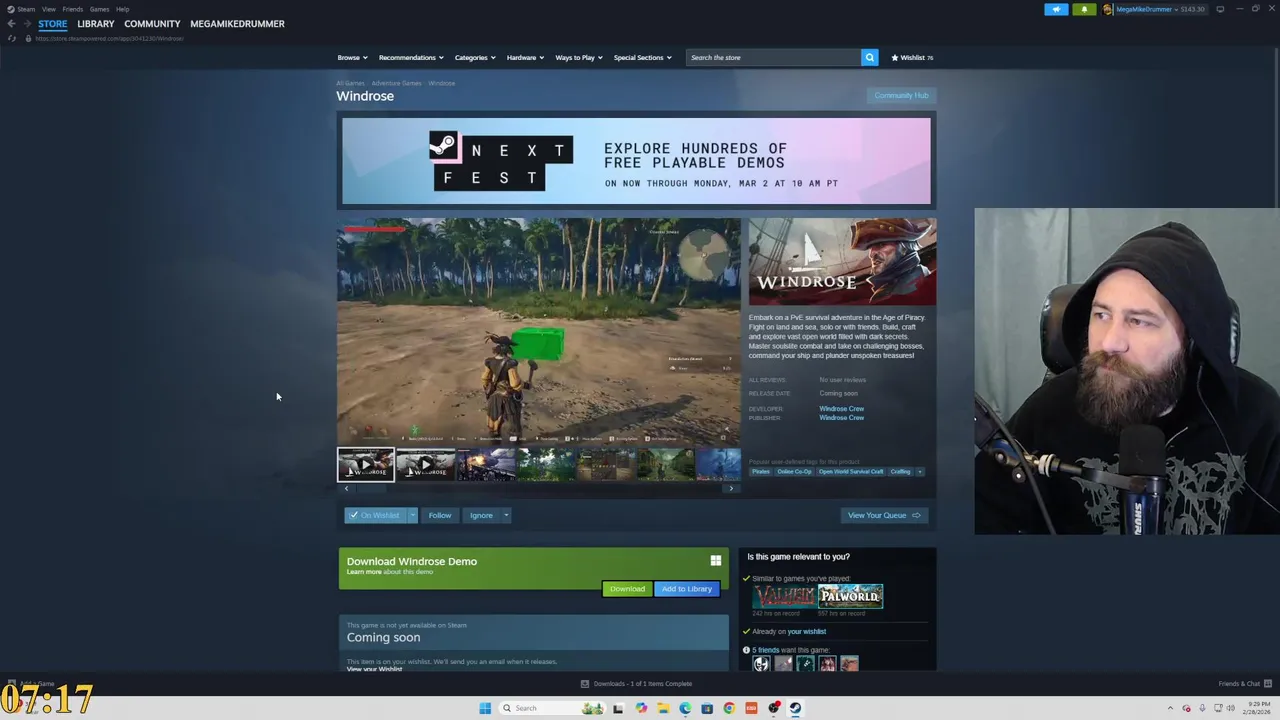The height and width of the screenshot is (720, 1280).
Task: Click the Ignore button
Action: [481, 515]
